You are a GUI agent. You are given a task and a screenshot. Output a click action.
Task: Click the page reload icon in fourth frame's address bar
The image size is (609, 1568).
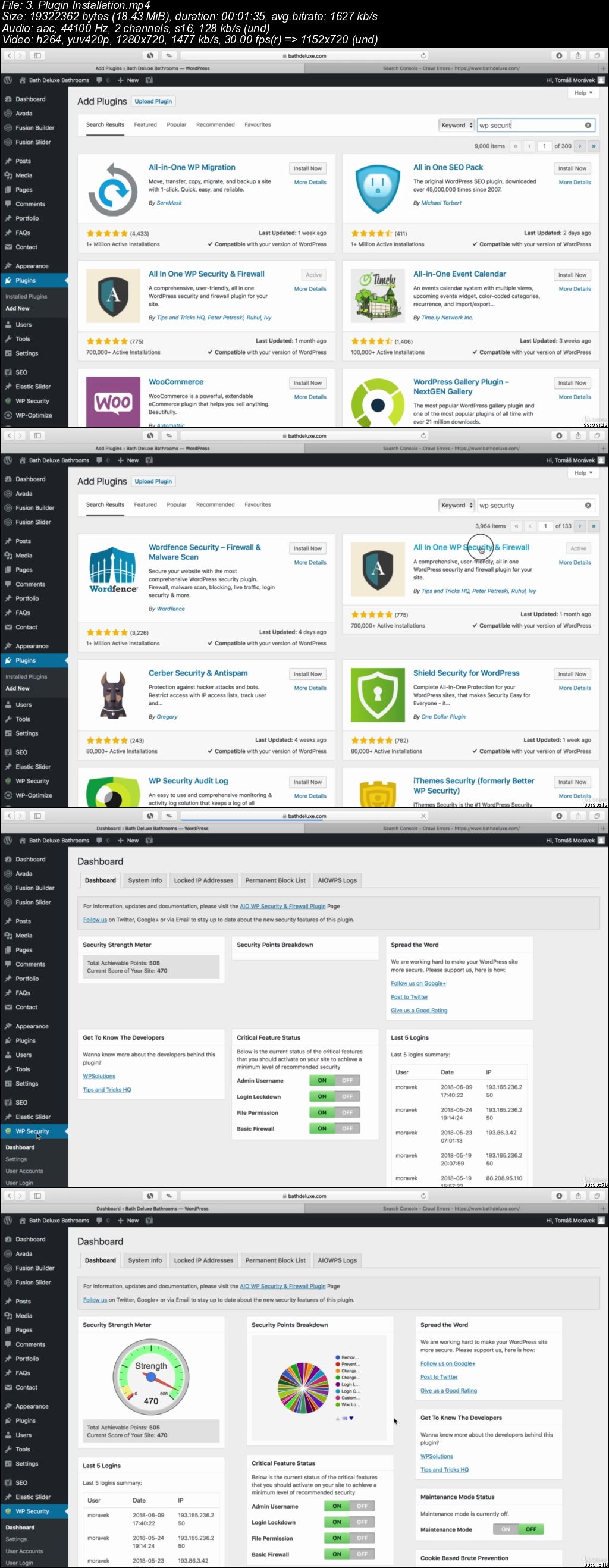point(423,1196)
